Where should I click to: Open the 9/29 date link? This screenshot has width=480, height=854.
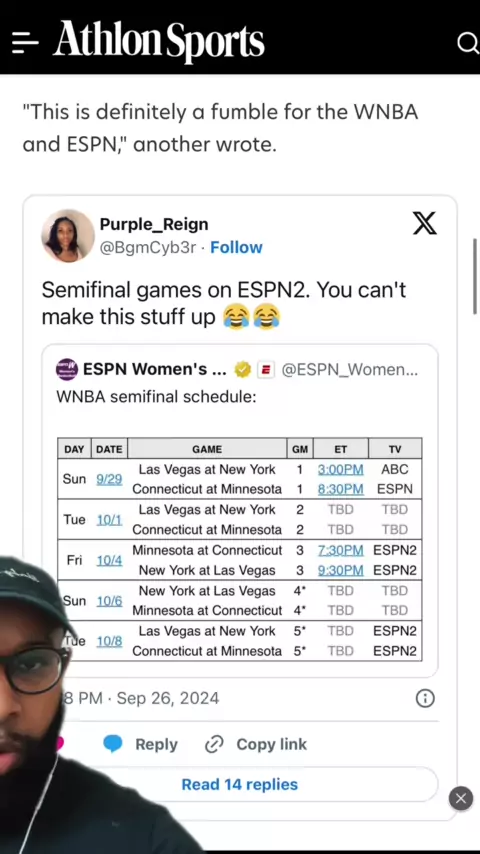pos(109,479)
